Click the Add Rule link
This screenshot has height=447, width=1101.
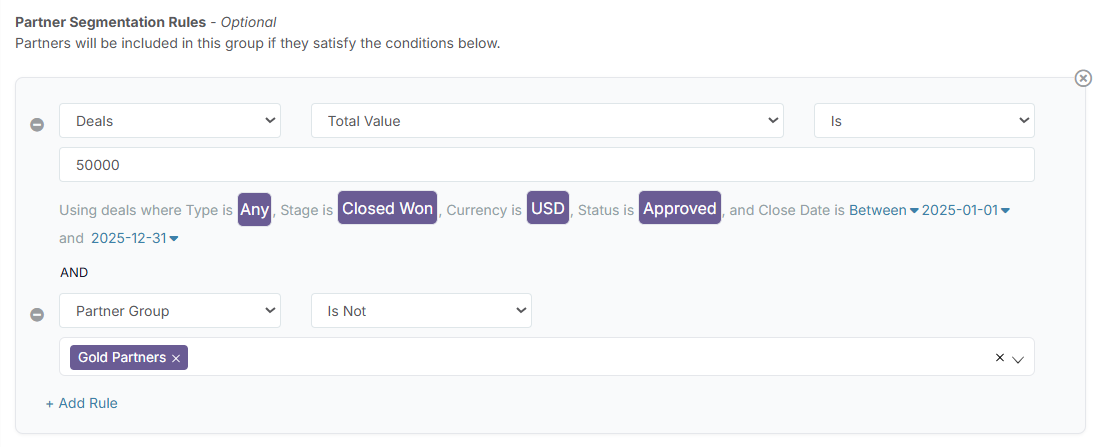pos(81,403)
